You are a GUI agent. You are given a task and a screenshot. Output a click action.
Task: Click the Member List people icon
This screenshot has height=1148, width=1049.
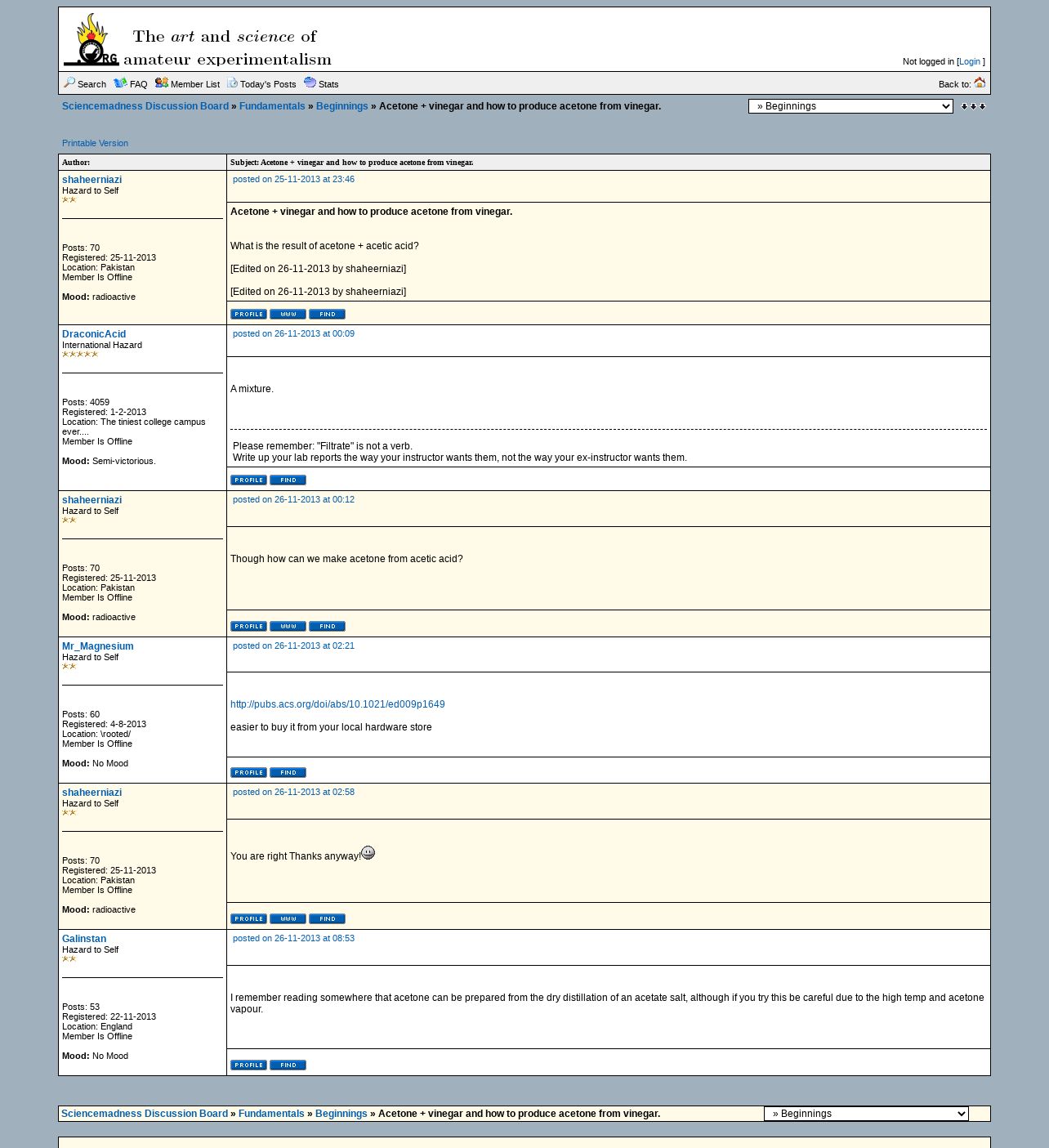(162, 83)
